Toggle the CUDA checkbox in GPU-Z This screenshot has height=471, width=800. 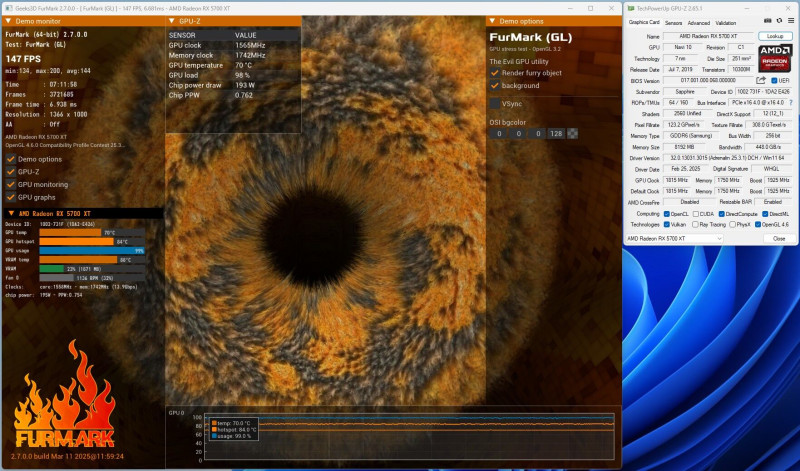pyautogui.click(x=695, y=214)
